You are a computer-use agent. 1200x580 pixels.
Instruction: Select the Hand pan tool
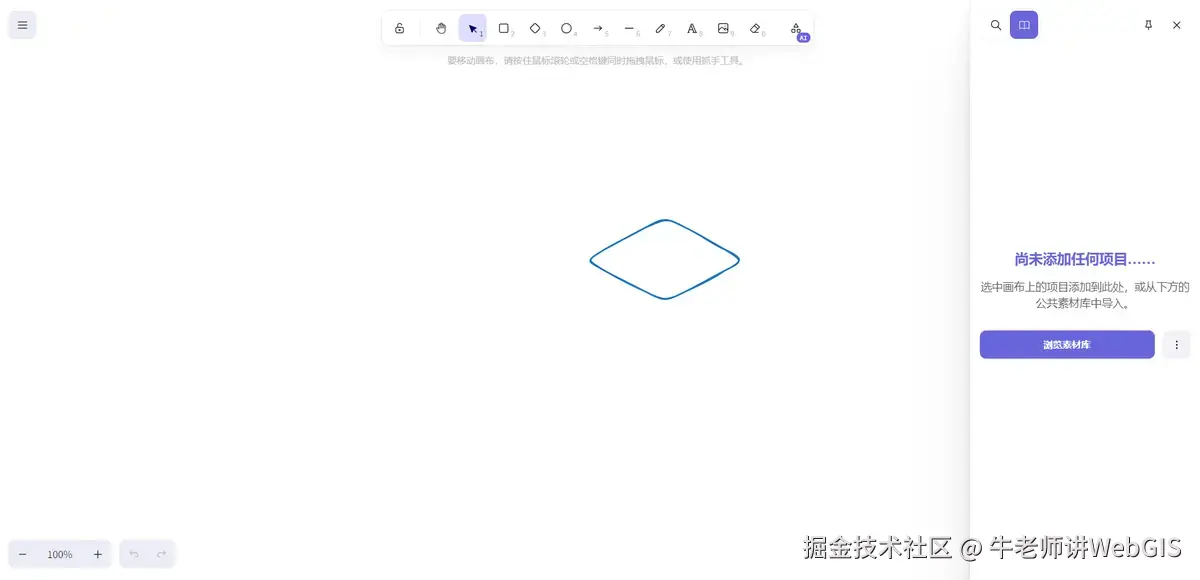coord(441,28)
